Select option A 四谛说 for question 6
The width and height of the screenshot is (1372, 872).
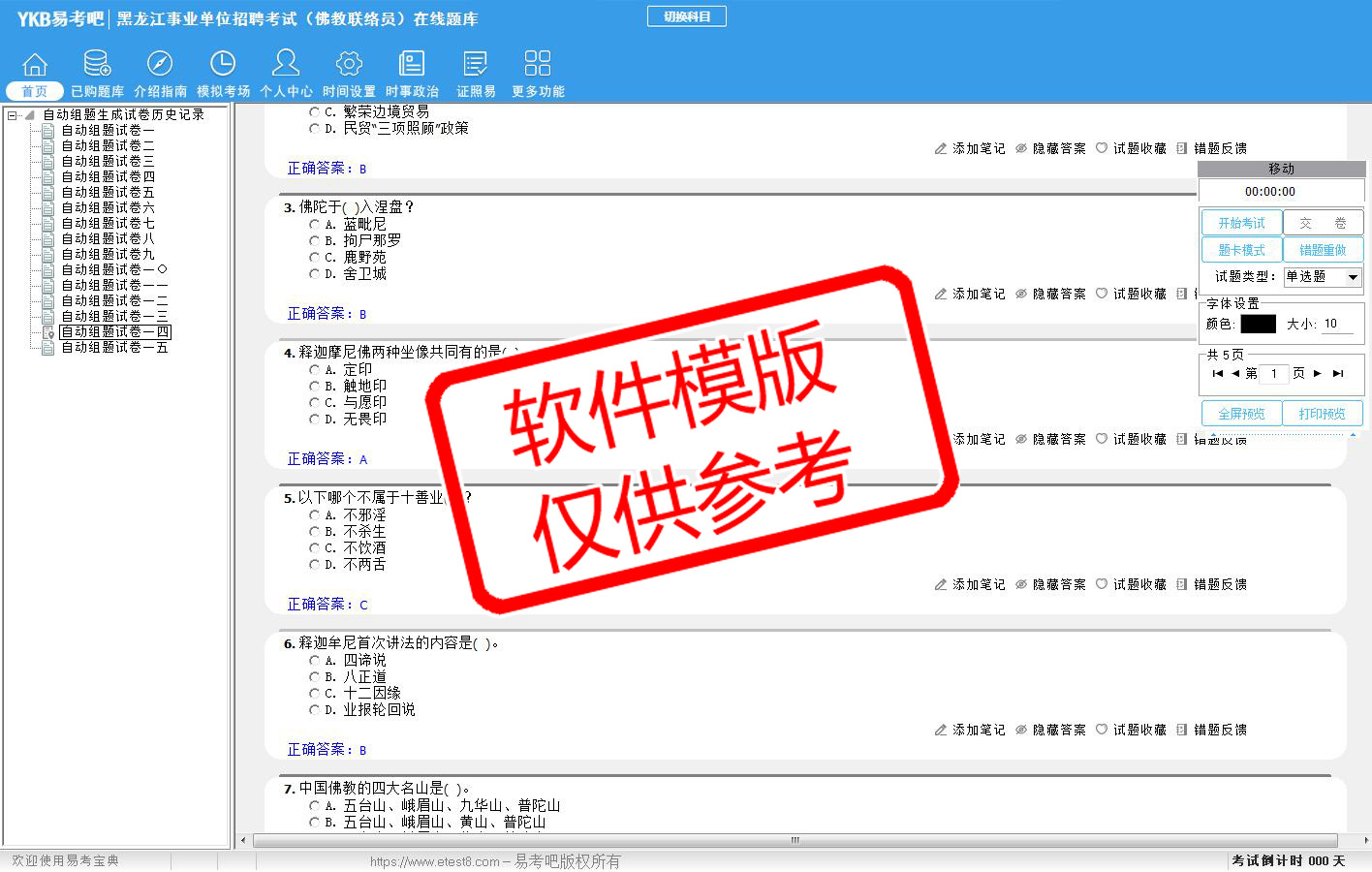pos(315,661)
